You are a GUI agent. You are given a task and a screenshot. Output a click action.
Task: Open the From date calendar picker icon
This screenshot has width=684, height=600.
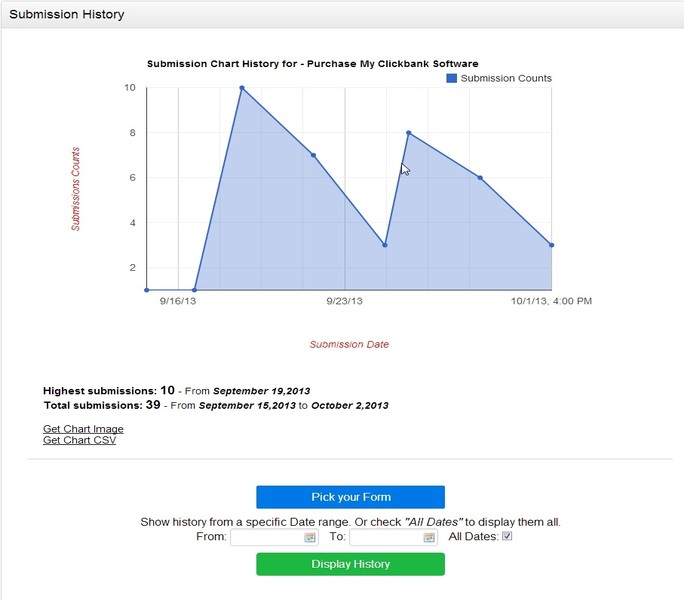tap(310, 538)
